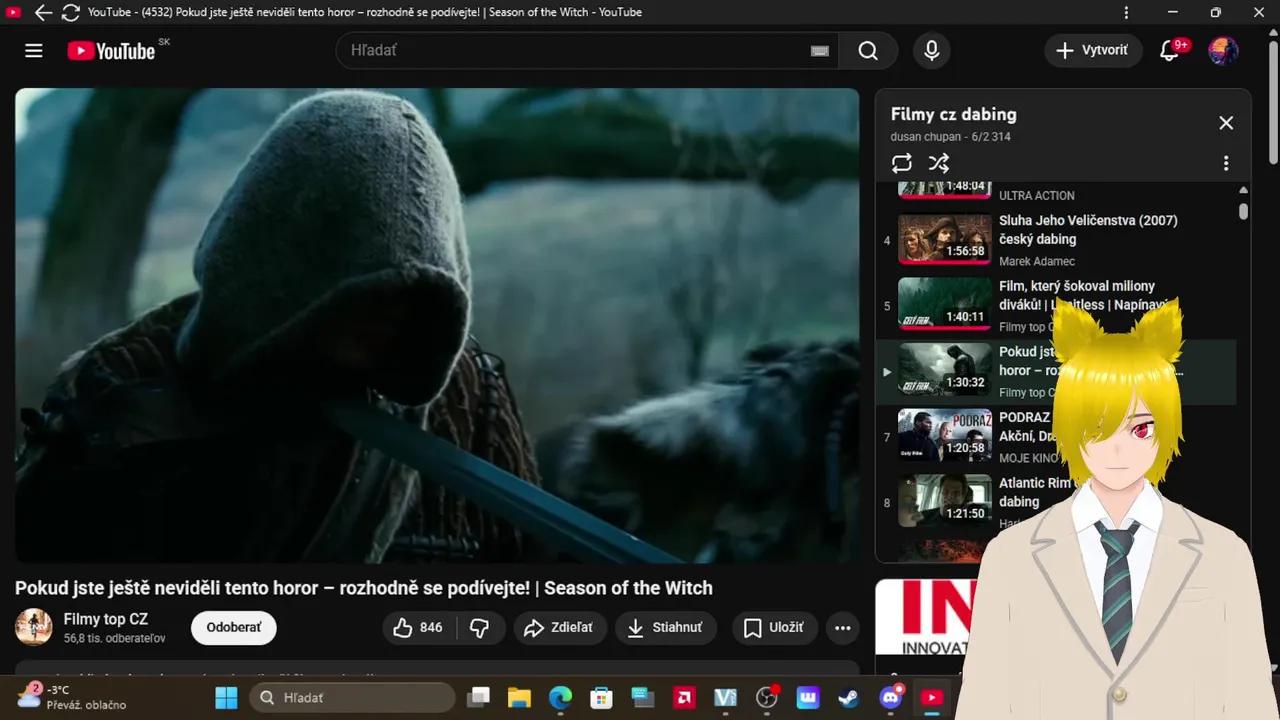Dislike the video
1280x720 pixels.
(480, 627)
